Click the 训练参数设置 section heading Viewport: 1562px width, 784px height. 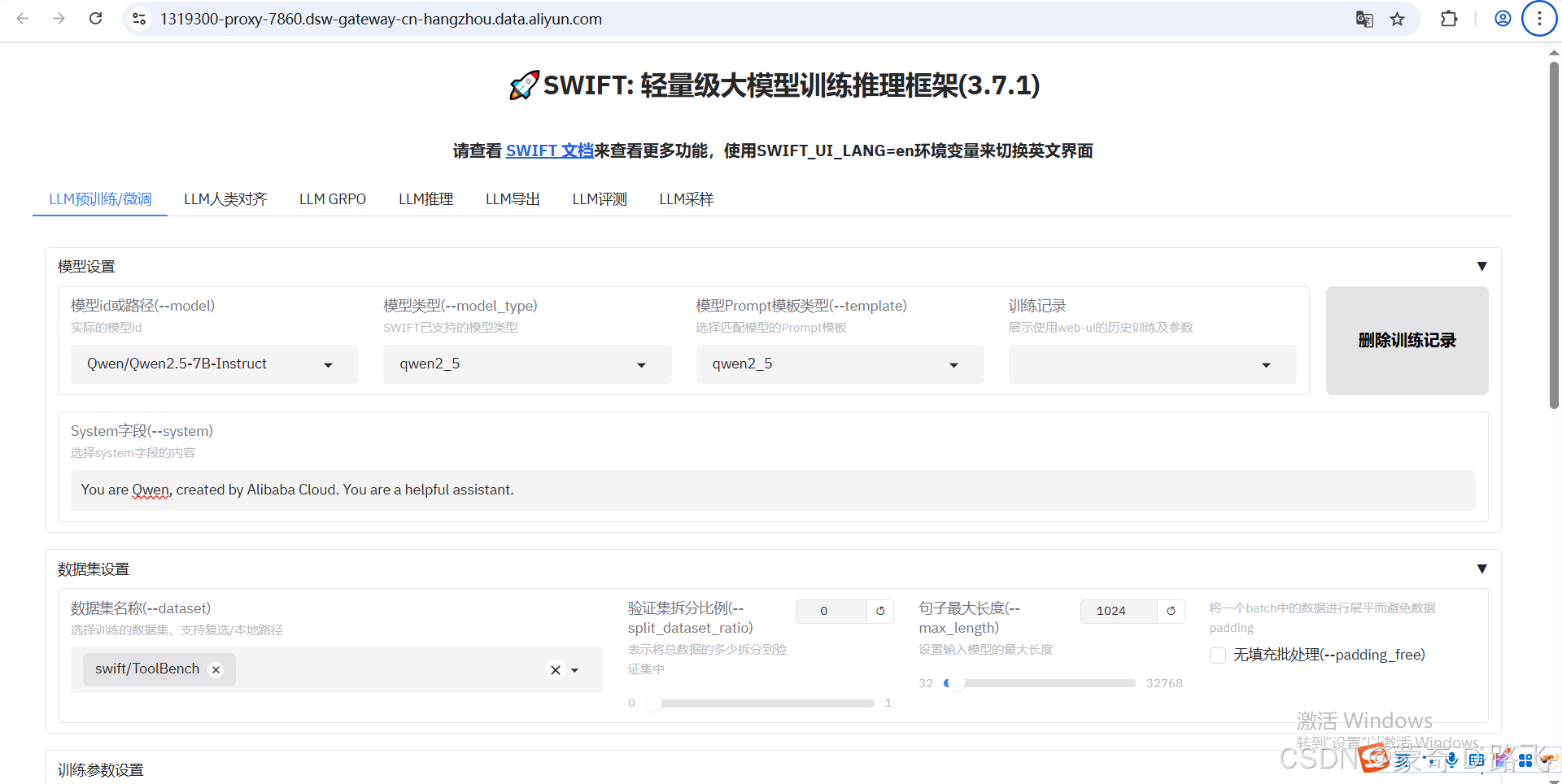[101, 770]
